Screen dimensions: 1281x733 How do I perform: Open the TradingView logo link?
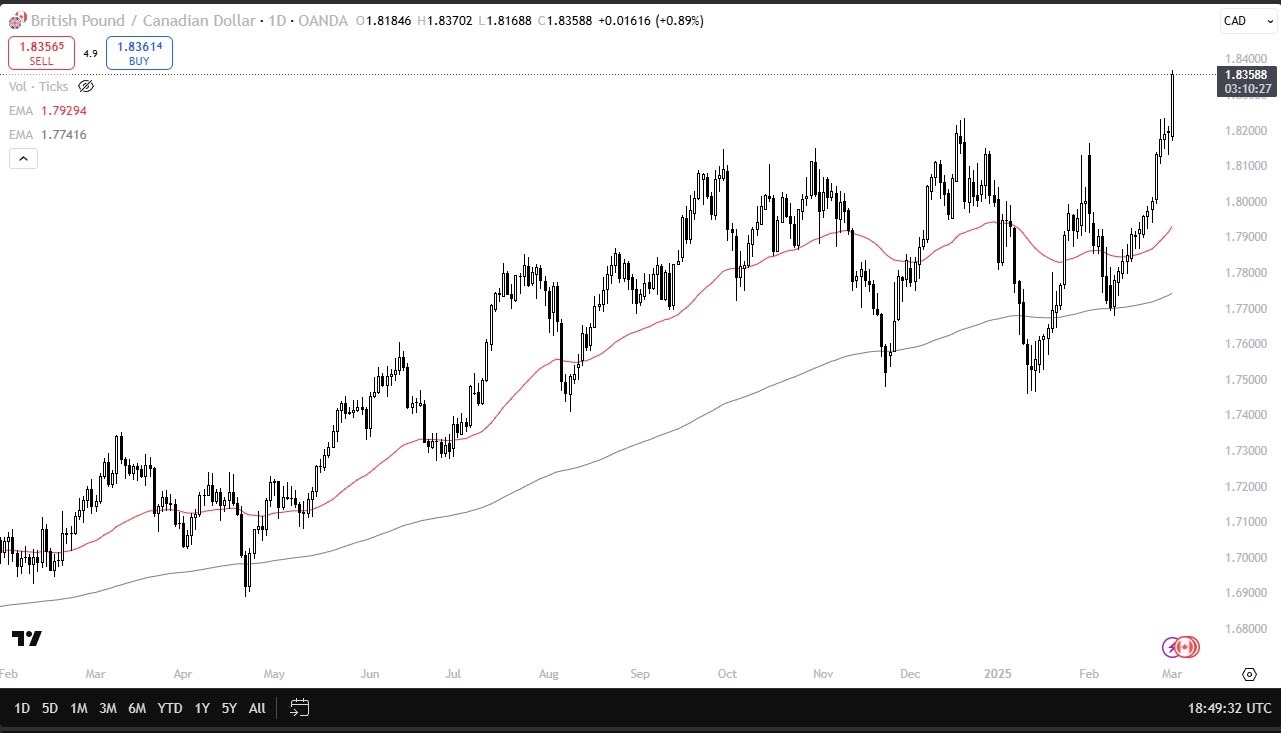pos(26,638)
